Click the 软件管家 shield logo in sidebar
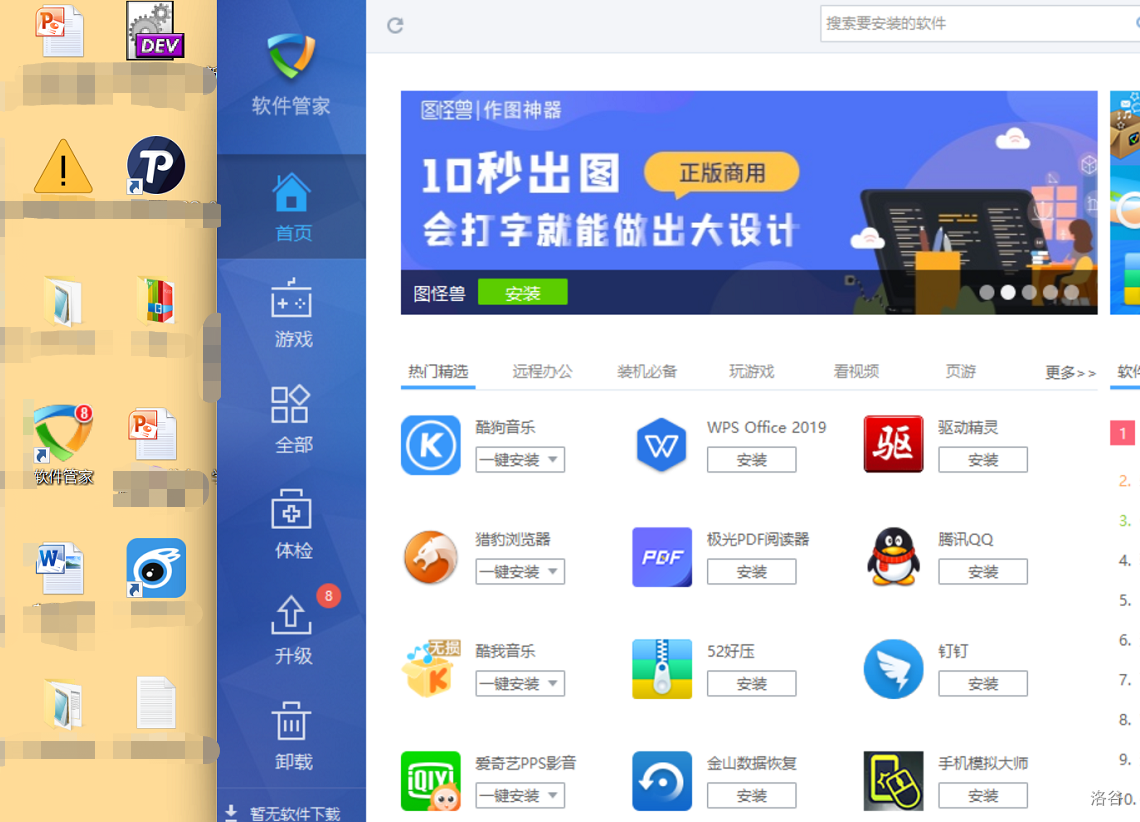Screen dimensions: 1140x822 (292, 56)
